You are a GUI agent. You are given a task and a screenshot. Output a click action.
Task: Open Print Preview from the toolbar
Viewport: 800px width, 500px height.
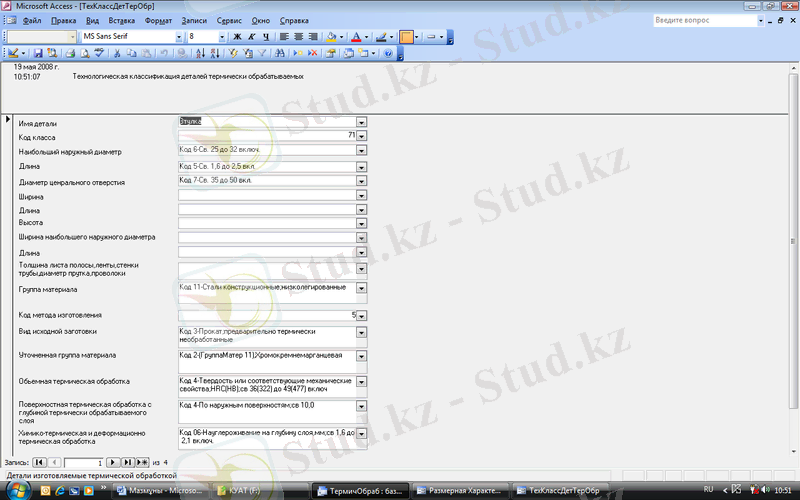coord(85,53)
